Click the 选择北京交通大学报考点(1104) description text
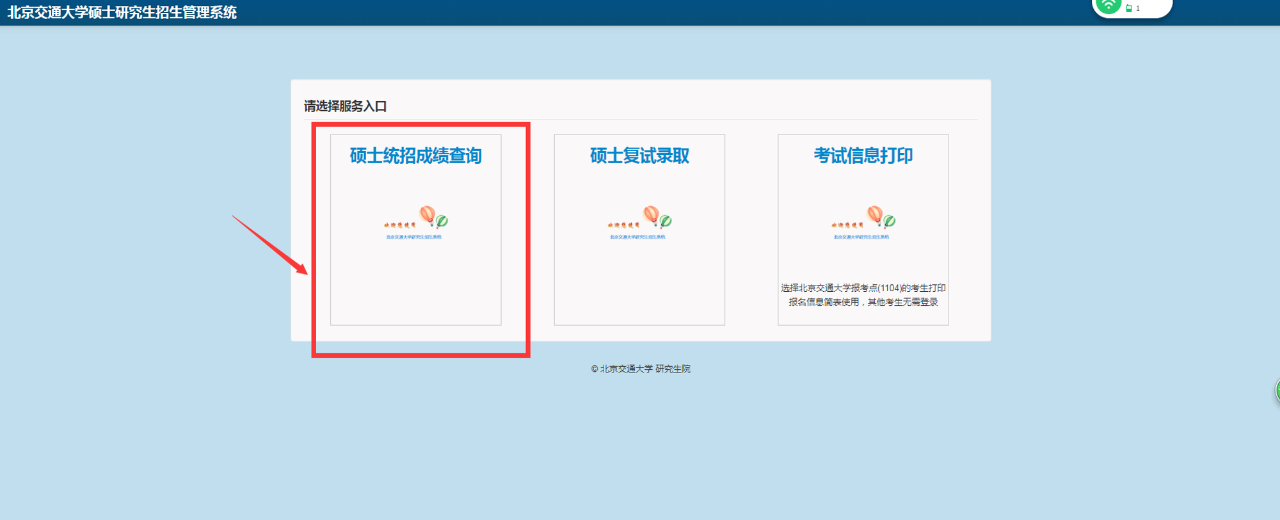The image size is (1280, 520). 863,295
